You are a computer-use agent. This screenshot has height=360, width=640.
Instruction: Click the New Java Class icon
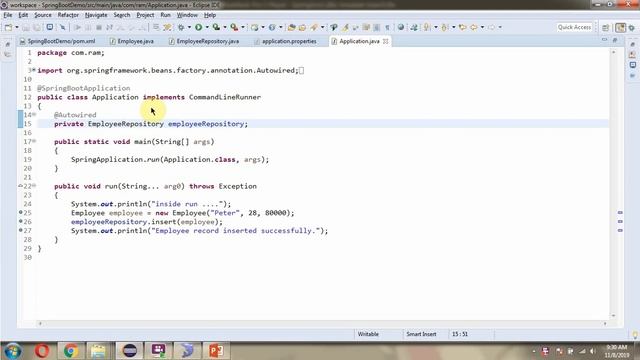(x=272, y=27)
